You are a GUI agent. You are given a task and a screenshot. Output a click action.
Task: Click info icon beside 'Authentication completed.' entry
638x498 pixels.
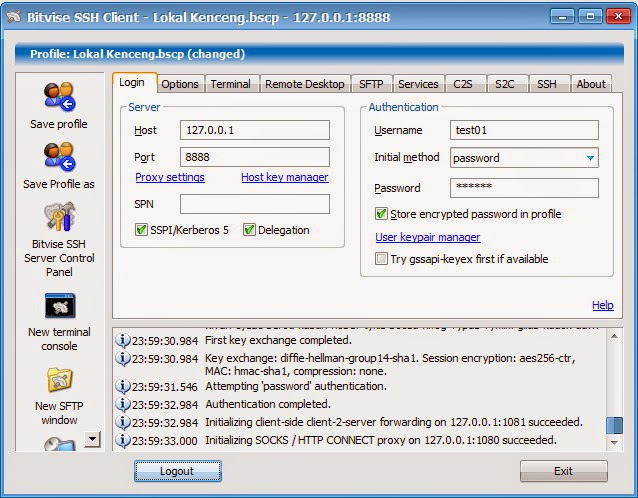pos(122,404)
